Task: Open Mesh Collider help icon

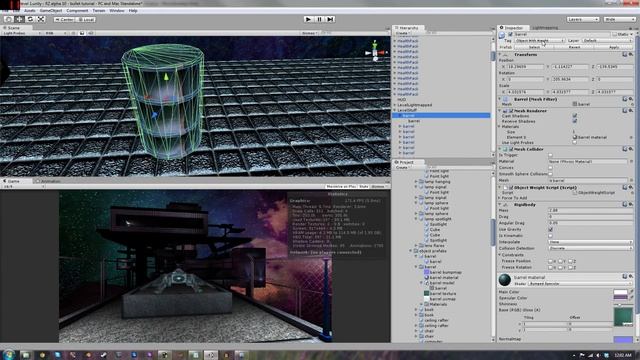Action: point(624,149)
